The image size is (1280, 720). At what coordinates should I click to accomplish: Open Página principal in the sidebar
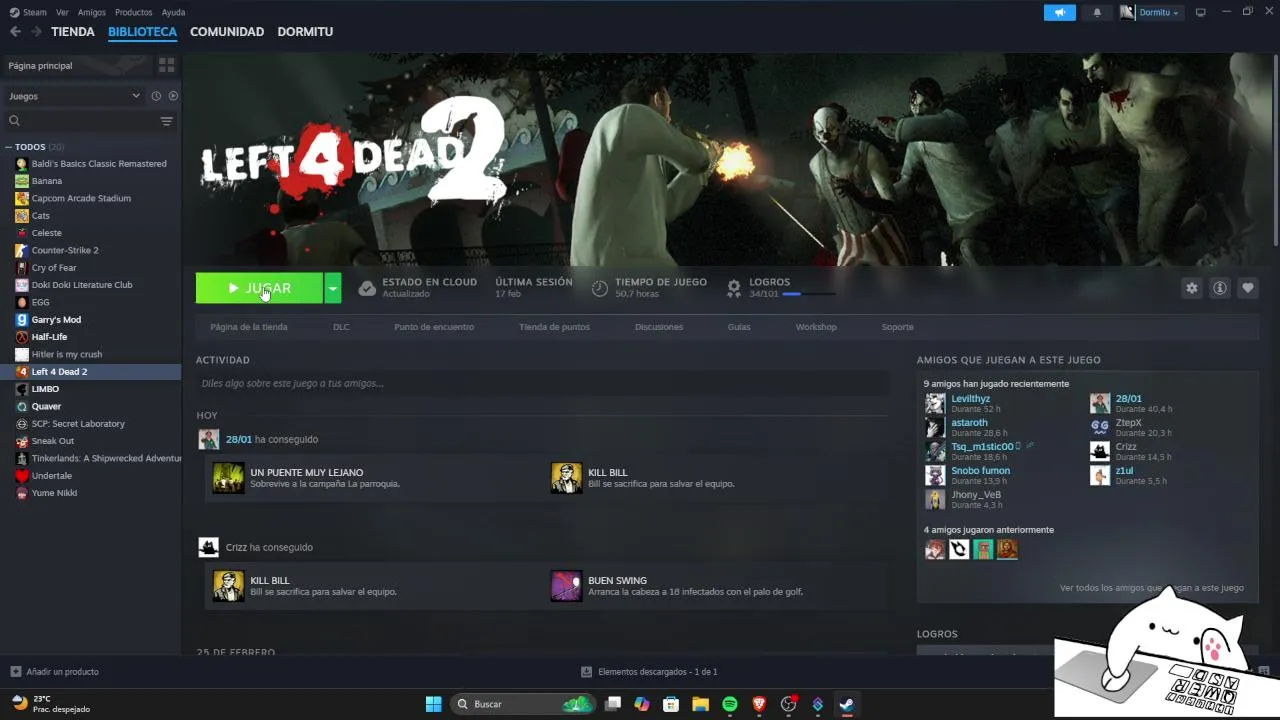[77, 65]
